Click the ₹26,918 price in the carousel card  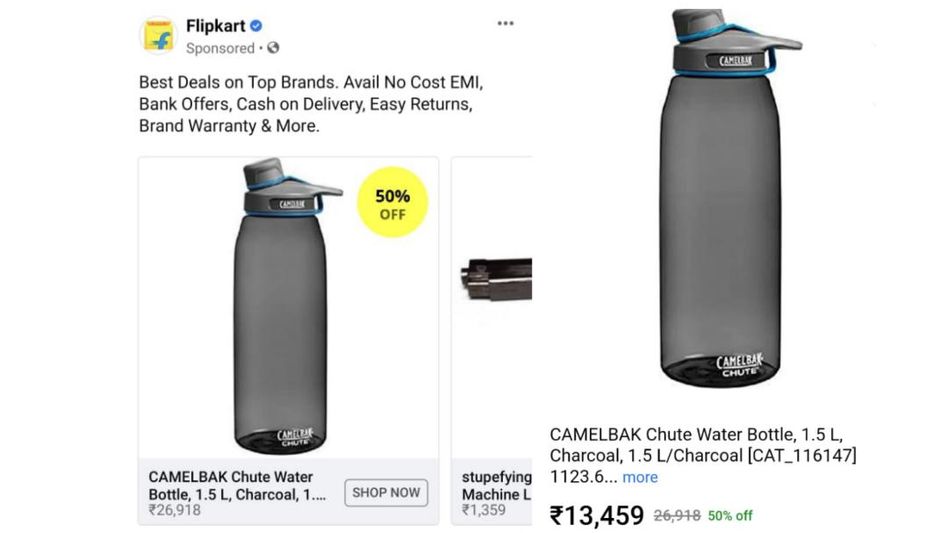click(174, 510)
